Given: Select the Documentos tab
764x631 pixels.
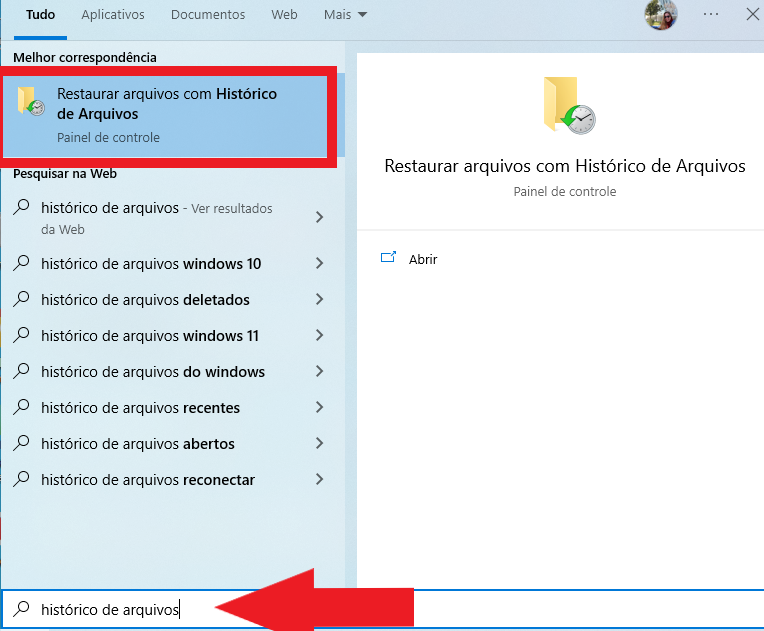Looking at the screenshot, I should point(208,15).
